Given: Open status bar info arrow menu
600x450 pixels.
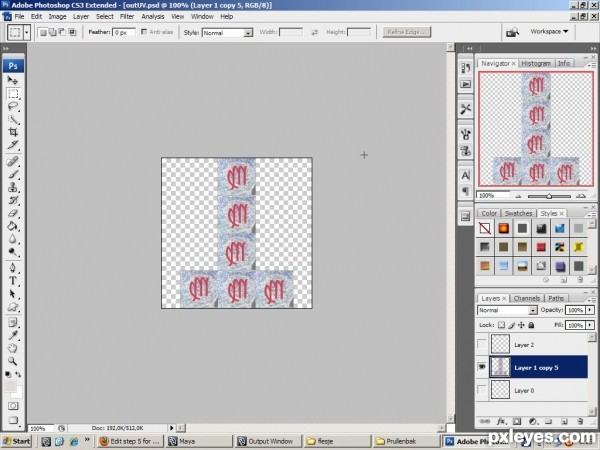Looking at the screenshot, I should click(x=171, y=428).
